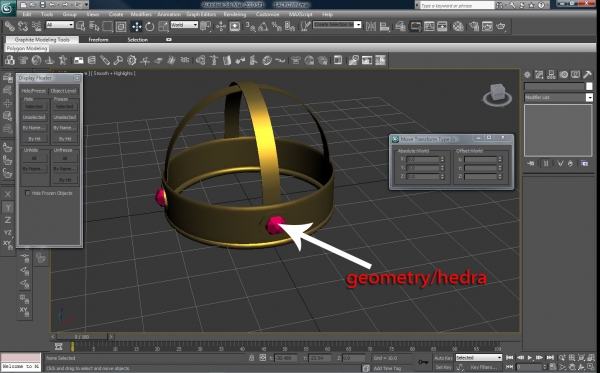Open the Modifiers menu
600x373 pixels.
[x=141, y=15]
